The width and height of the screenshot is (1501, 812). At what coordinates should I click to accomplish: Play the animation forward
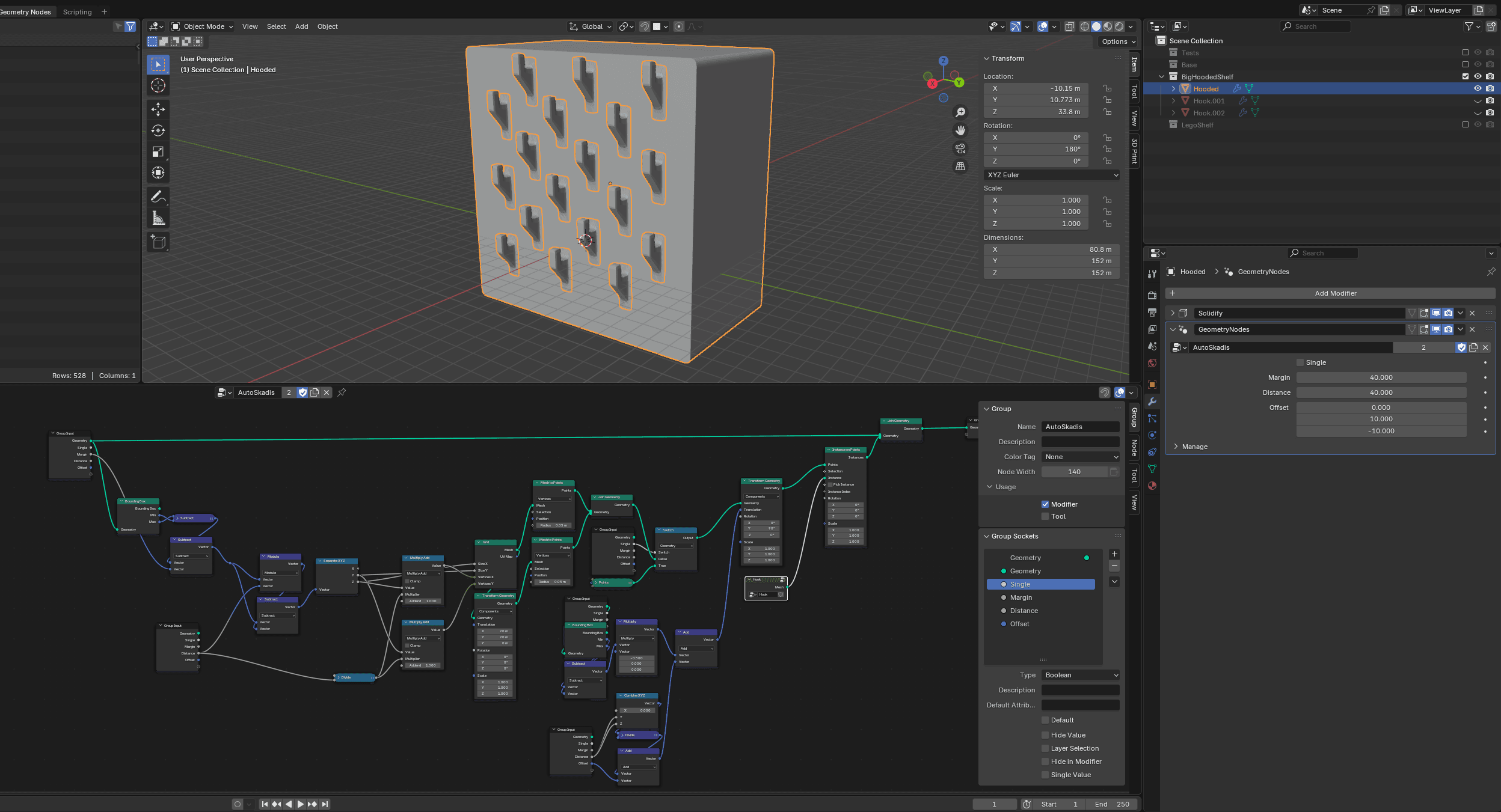(300, 804)
